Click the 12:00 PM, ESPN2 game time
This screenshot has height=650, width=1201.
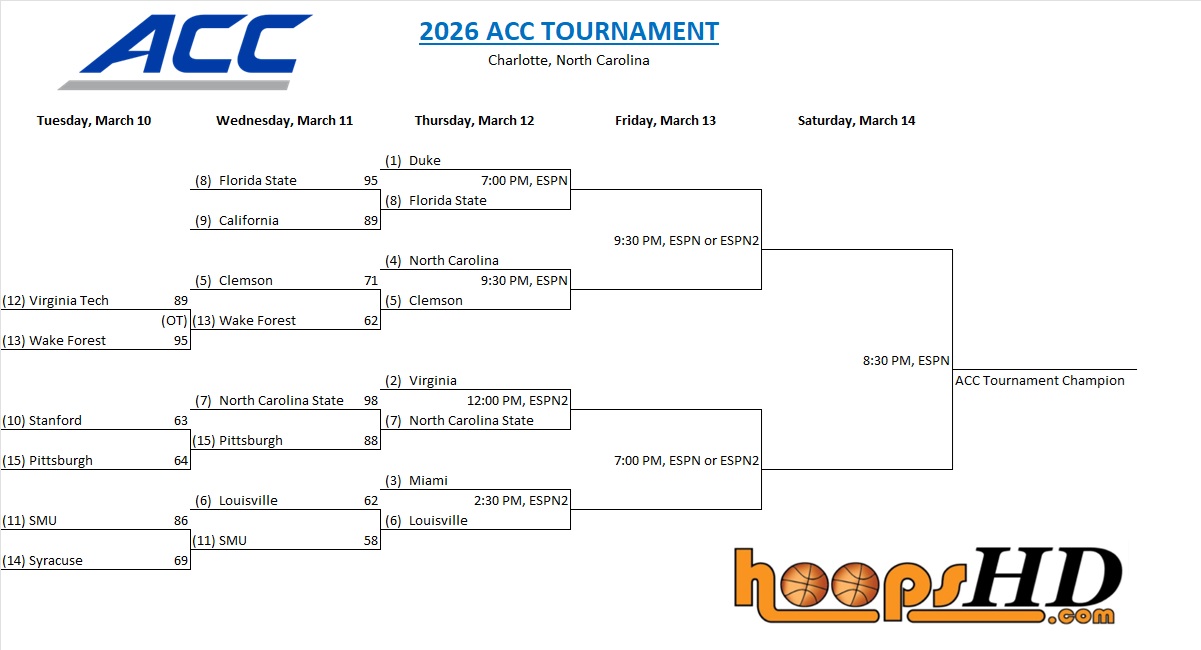[517, 400]
